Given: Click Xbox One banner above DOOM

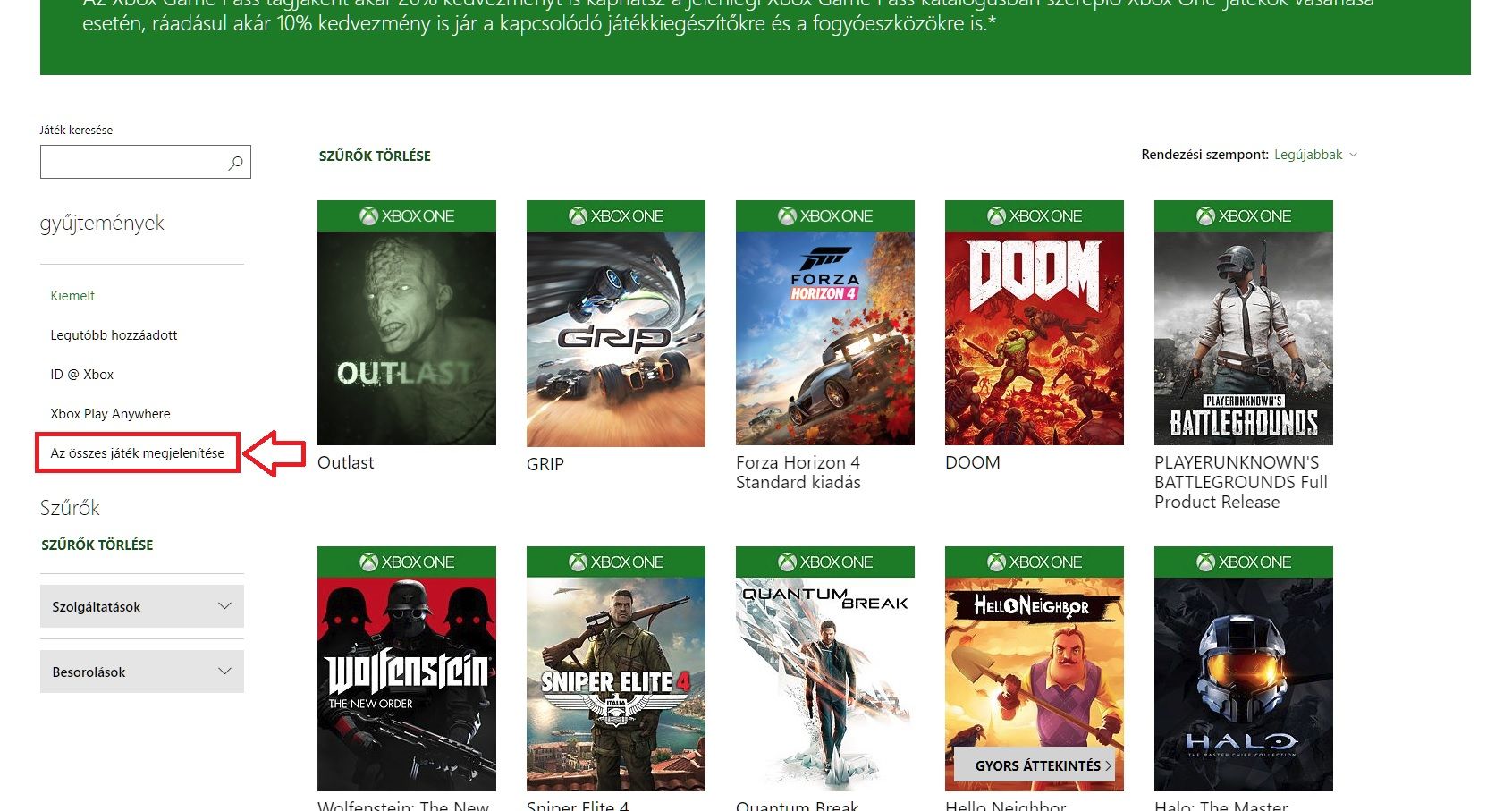Looking at the screenshot, I should [1035, 216].
